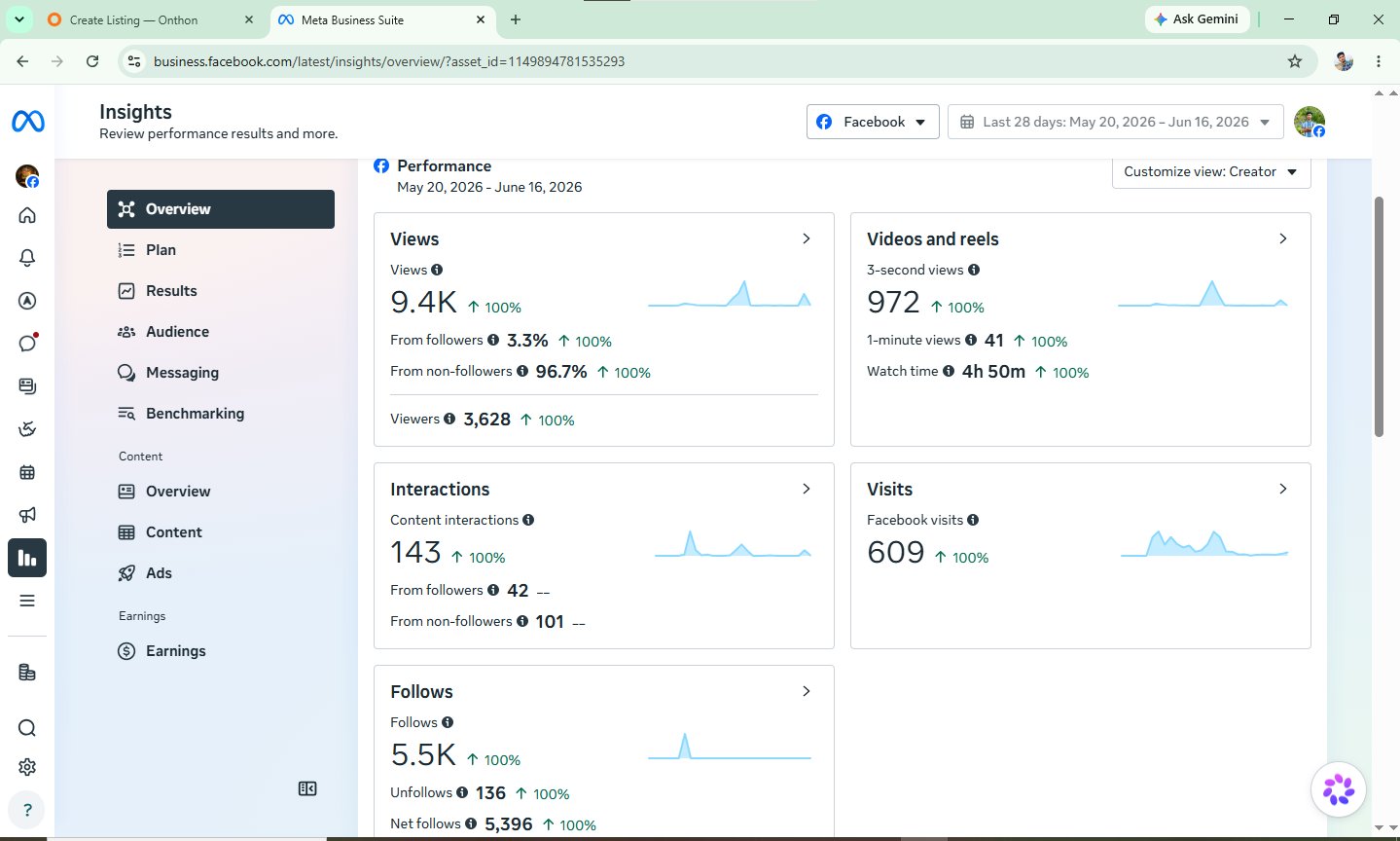The width and height of the screenshot is (1400, 841).
Task: Open Results in the sidebar
Action: pos(221,291)
